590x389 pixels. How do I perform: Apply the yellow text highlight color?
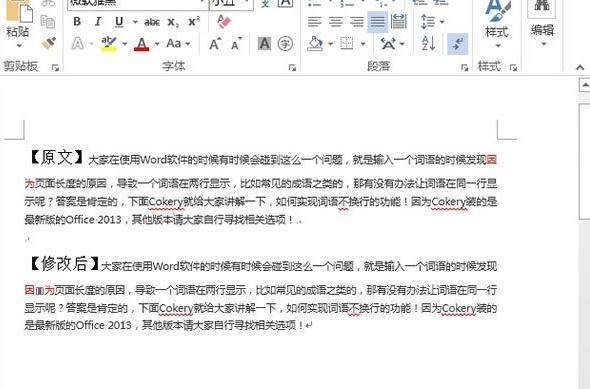(x=109, y=44)
